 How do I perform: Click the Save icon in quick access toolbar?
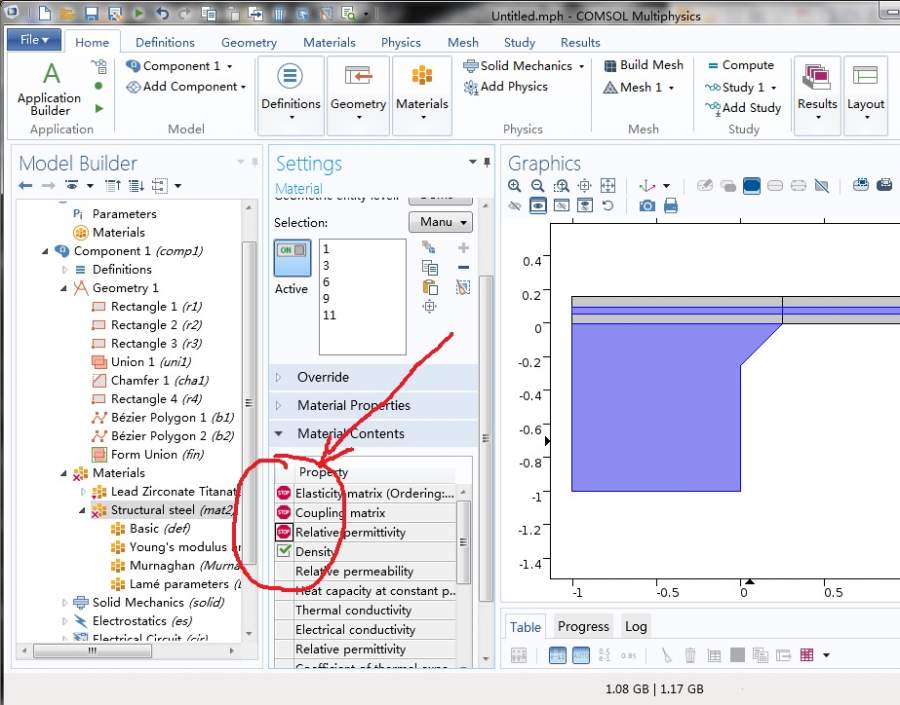(91, 13)
